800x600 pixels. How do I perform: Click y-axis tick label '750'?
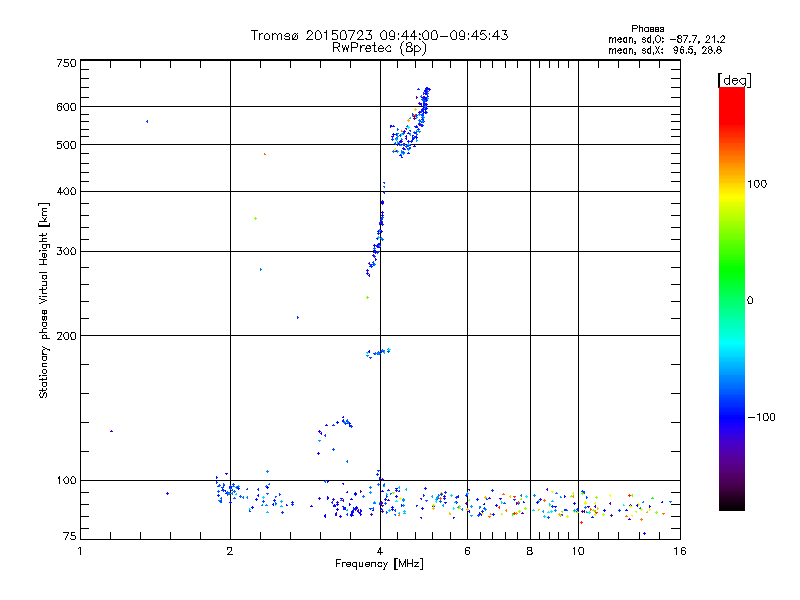point(66,63)
